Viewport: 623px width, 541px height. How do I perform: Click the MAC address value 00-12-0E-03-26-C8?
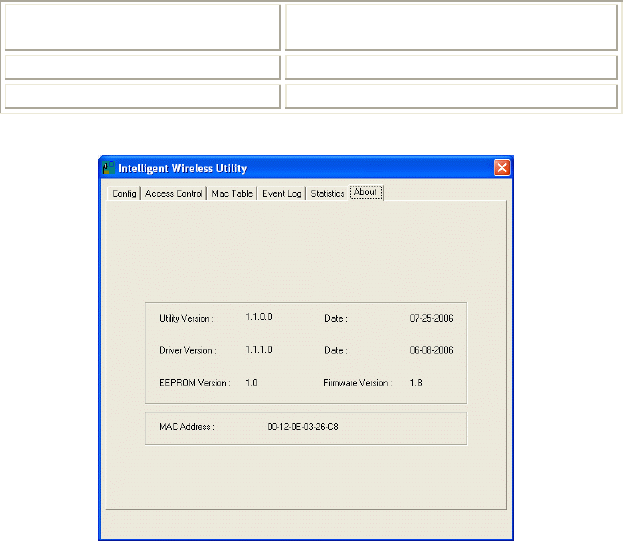coord(309,426)
